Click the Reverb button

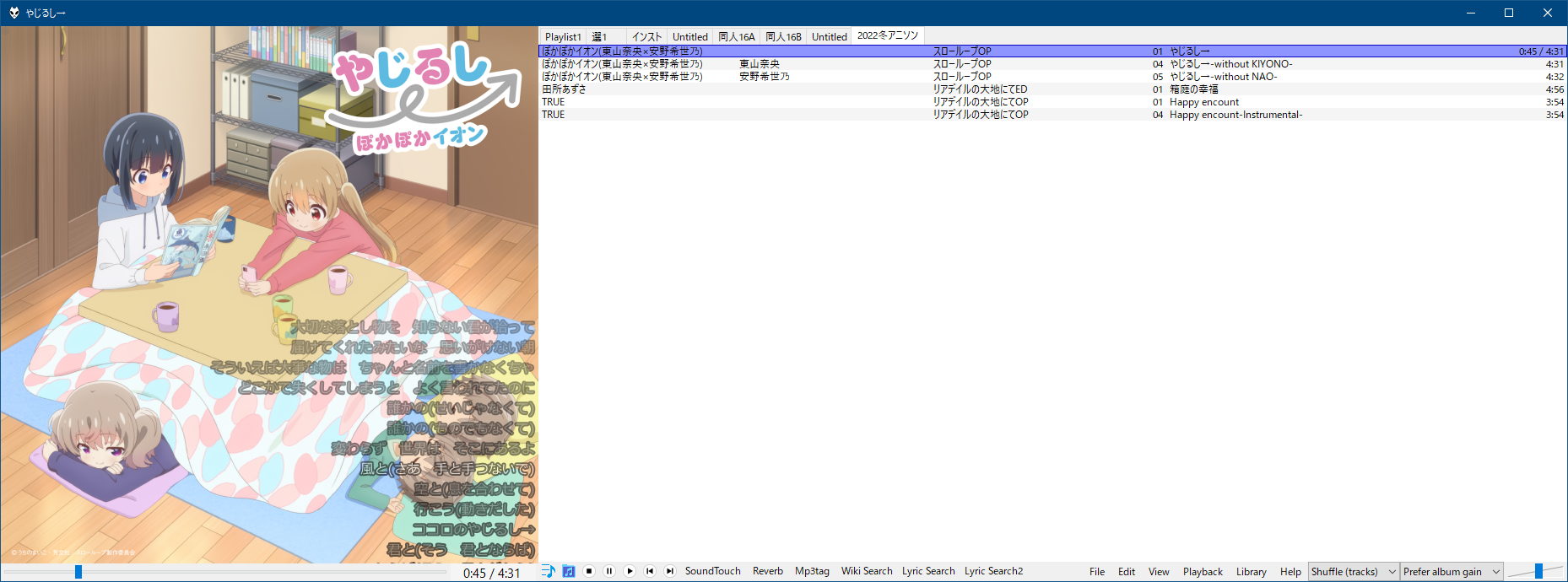pos(768,571)
